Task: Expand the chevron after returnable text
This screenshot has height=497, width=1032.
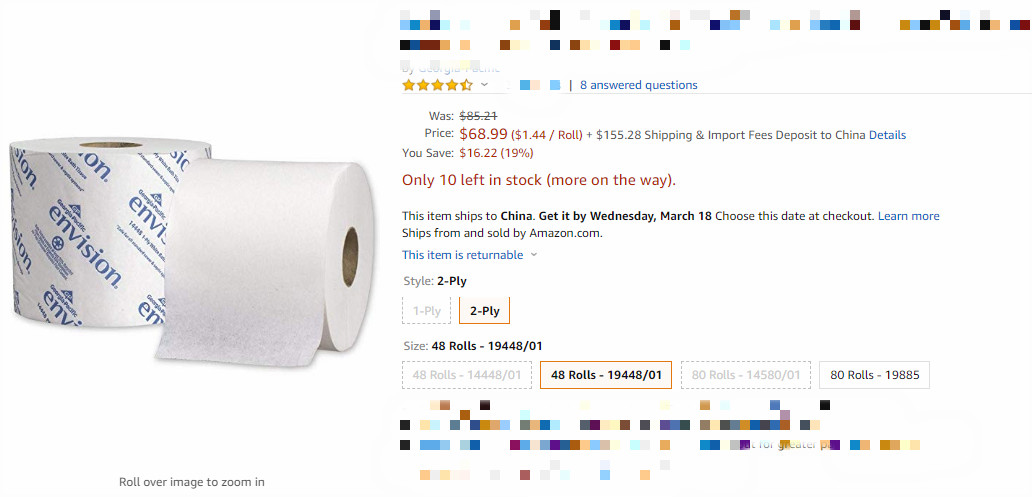Action: [x=534, y=255]
